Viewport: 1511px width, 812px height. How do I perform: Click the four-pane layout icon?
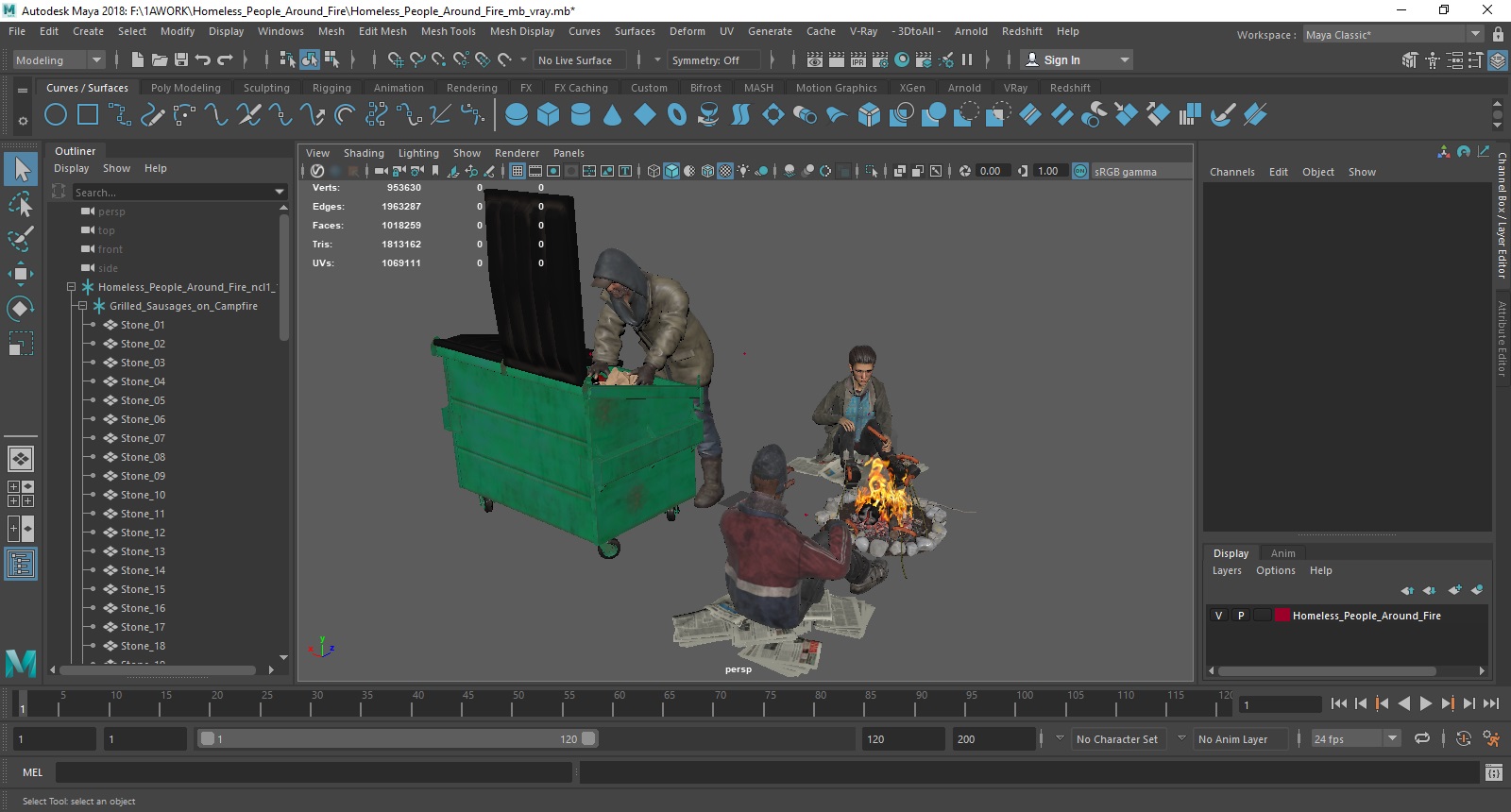pyautogui.click(x=21, y=494)
